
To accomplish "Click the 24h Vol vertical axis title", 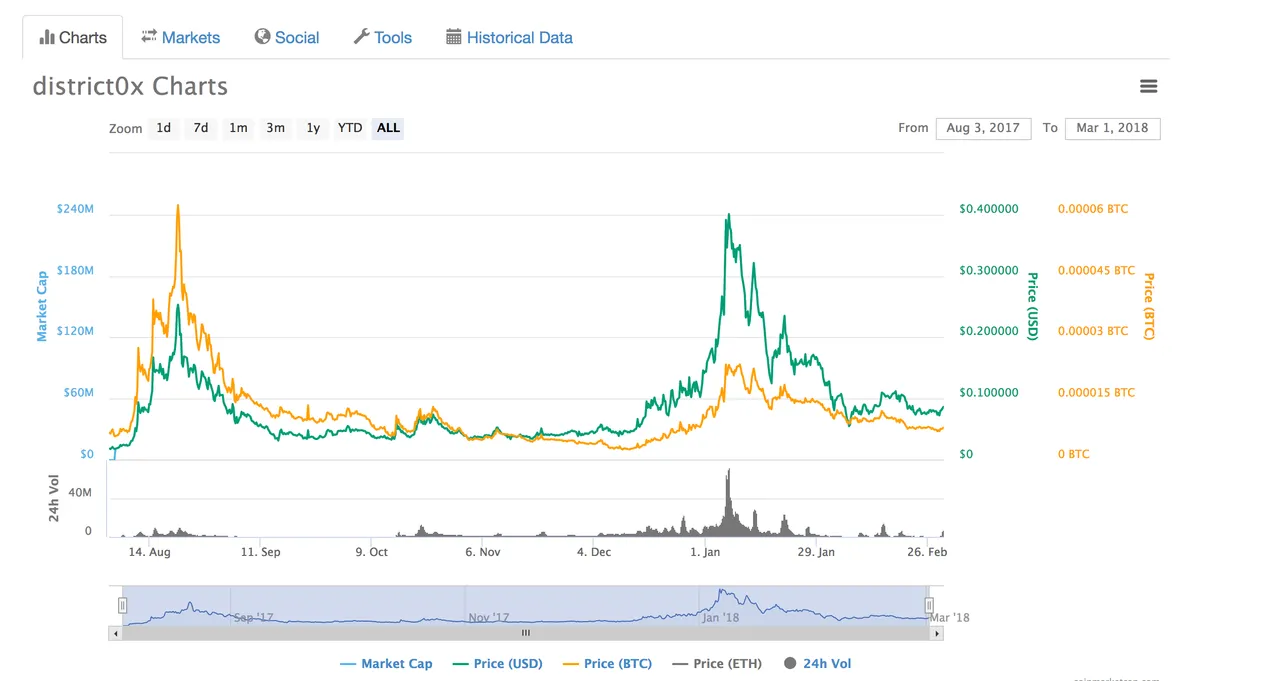I will (x=55, y=497).
